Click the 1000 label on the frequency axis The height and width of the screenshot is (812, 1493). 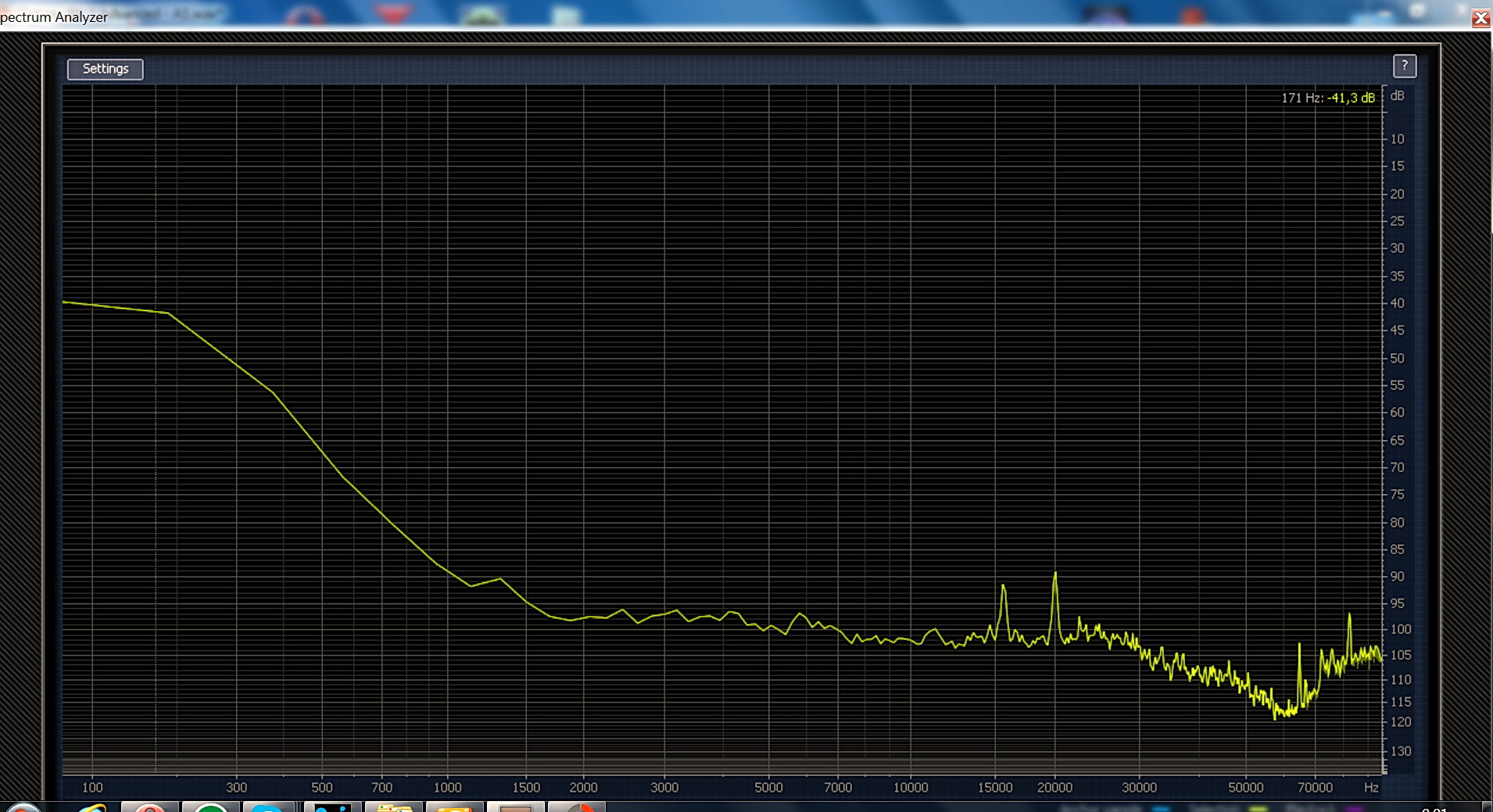click(447, 787)
